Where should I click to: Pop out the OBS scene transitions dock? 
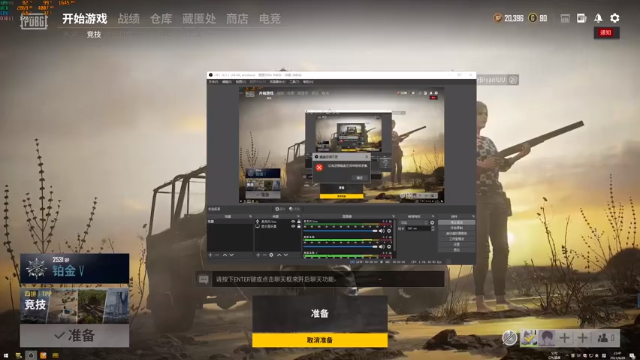[433, 216]
